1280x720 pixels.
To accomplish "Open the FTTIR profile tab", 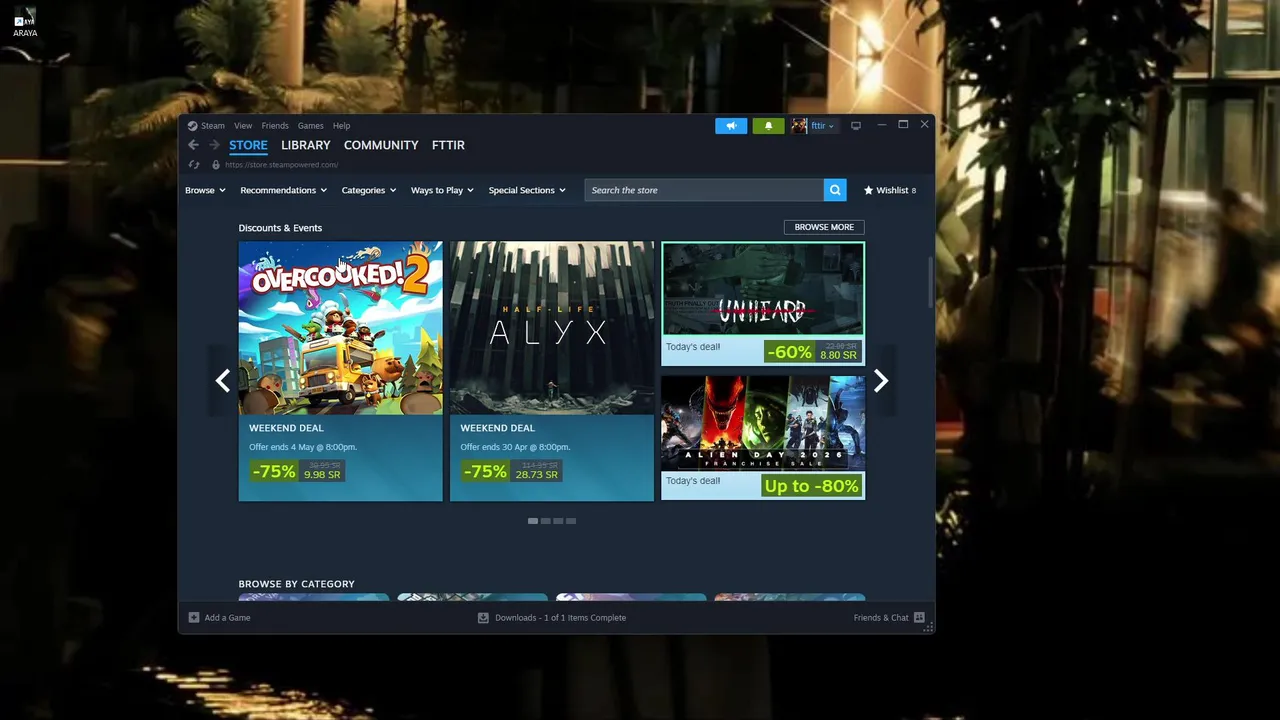I will (448, 145).
